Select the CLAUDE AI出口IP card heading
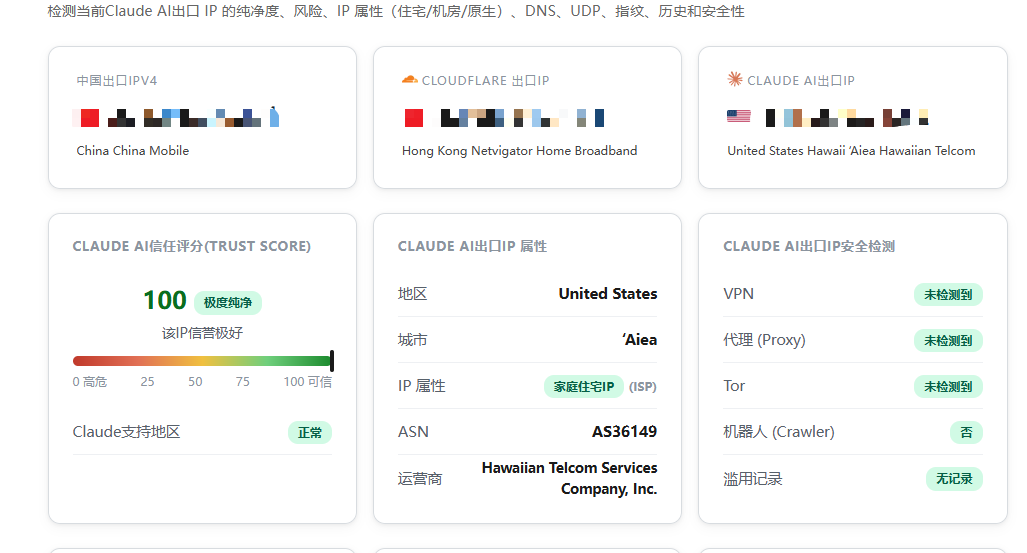Screen dimensions: 1027x553 (x=800, y=81)
